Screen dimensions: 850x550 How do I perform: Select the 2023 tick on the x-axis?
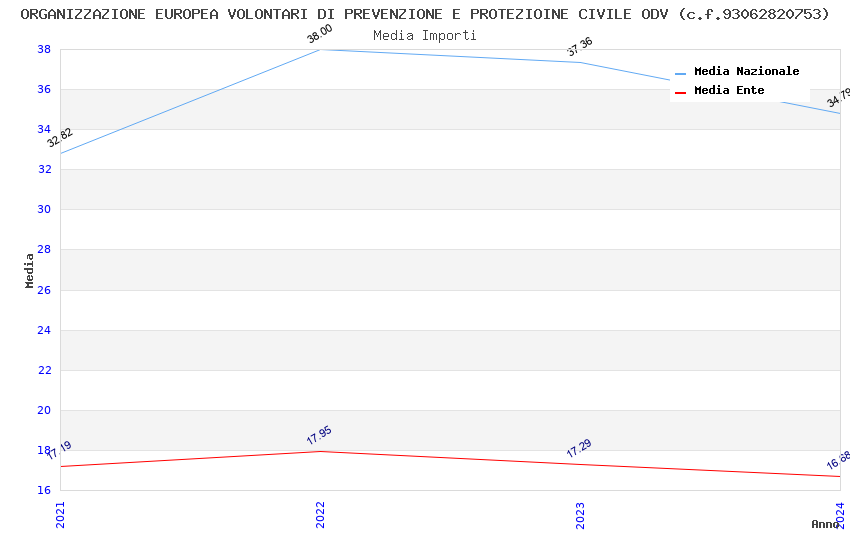point(580,513)
